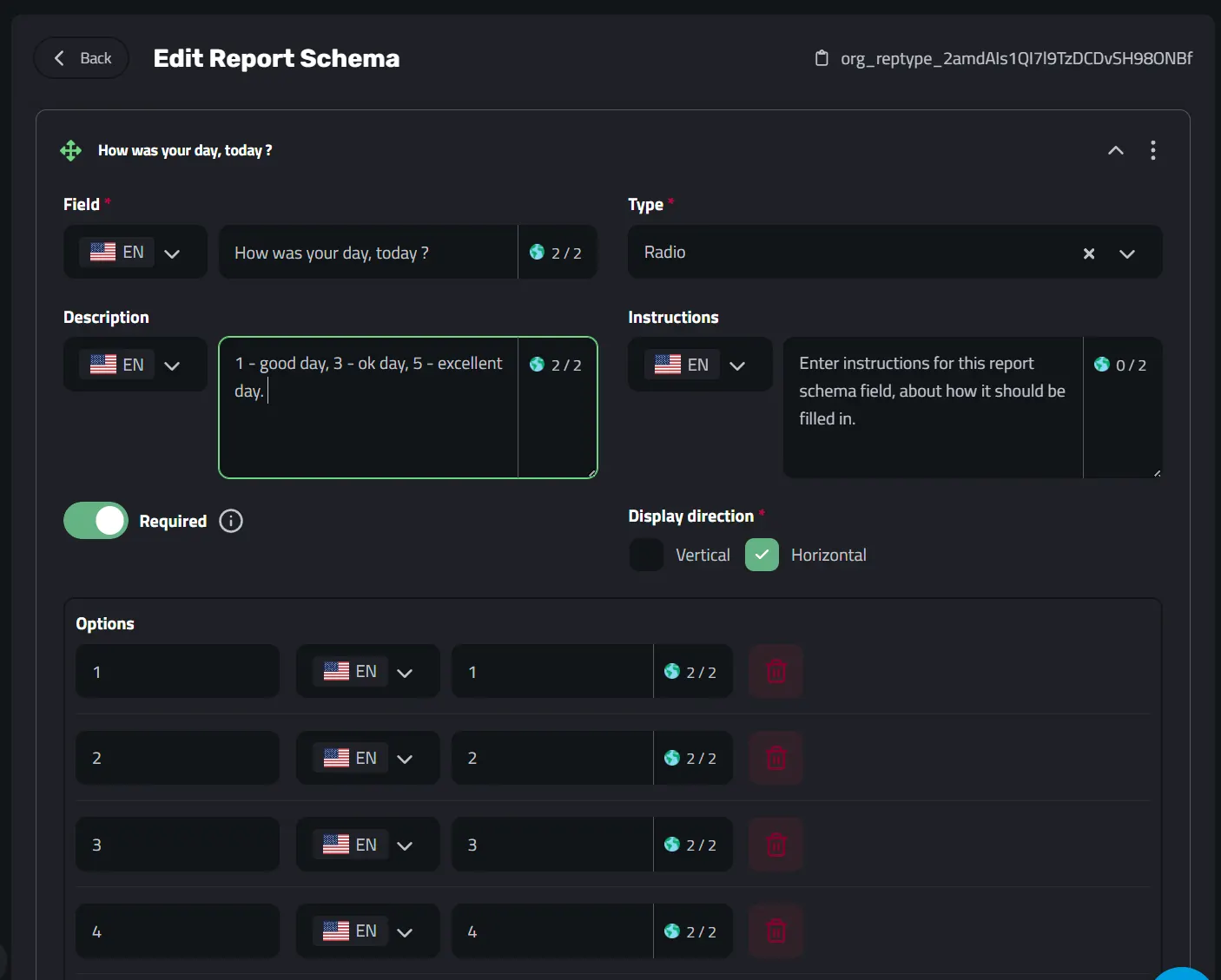Click the 'Edit Report Schema' heading
This screenshot has width=1221, height=980.
pyautogui.click(x=276, y=58)
